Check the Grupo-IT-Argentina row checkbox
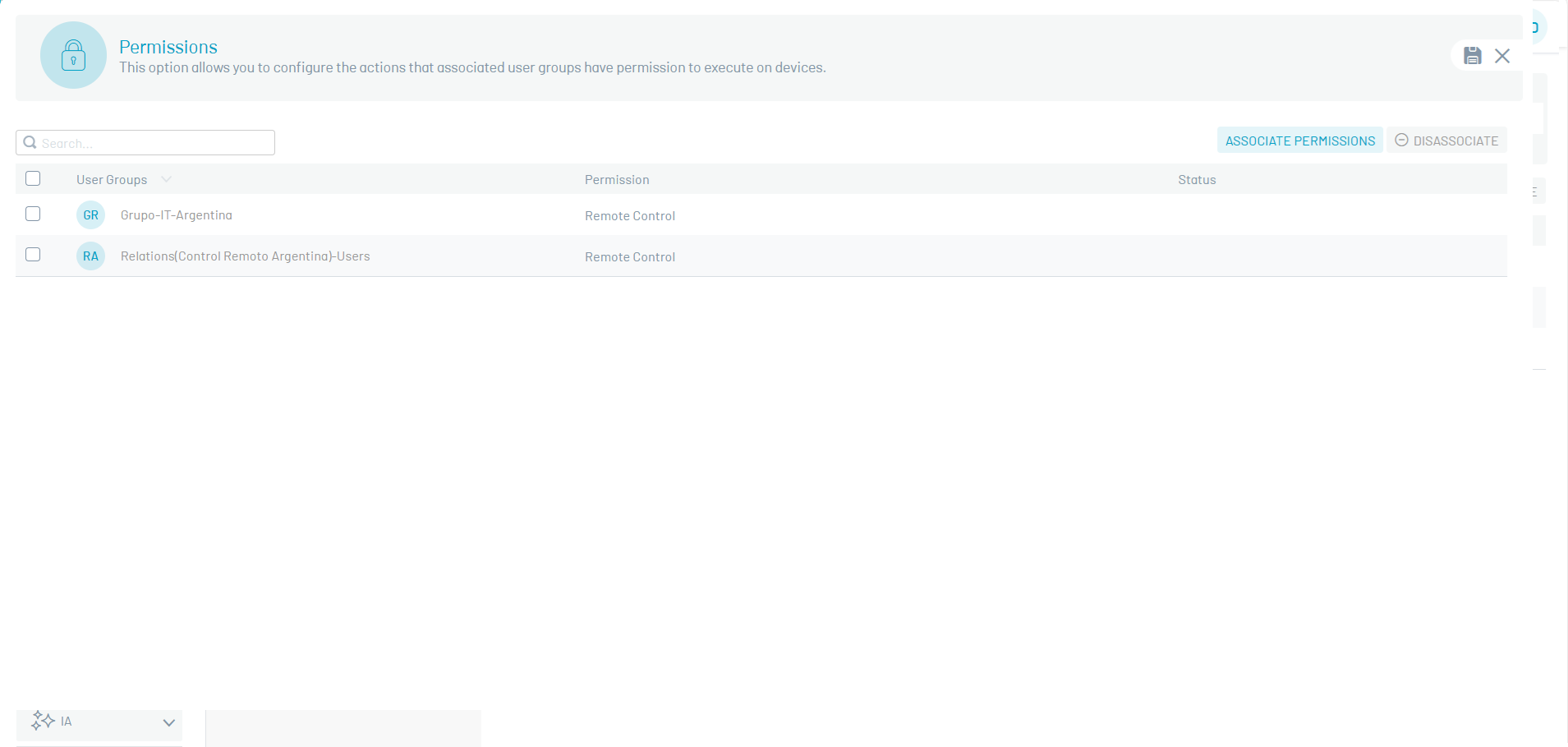Screen dimensions: 1568x747 click(33, 214)
